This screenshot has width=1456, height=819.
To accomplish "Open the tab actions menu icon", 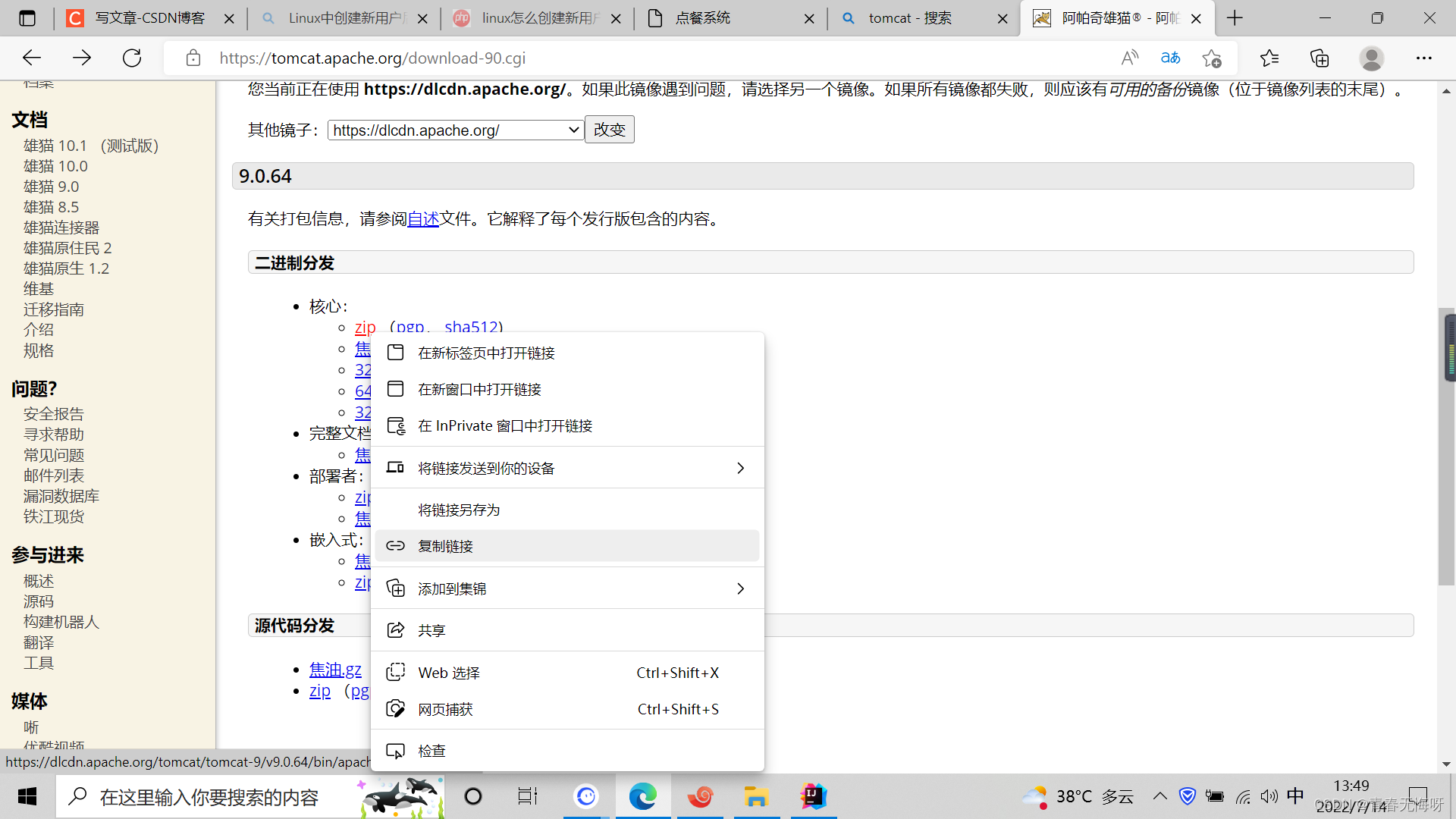I will tap(27, 18).
